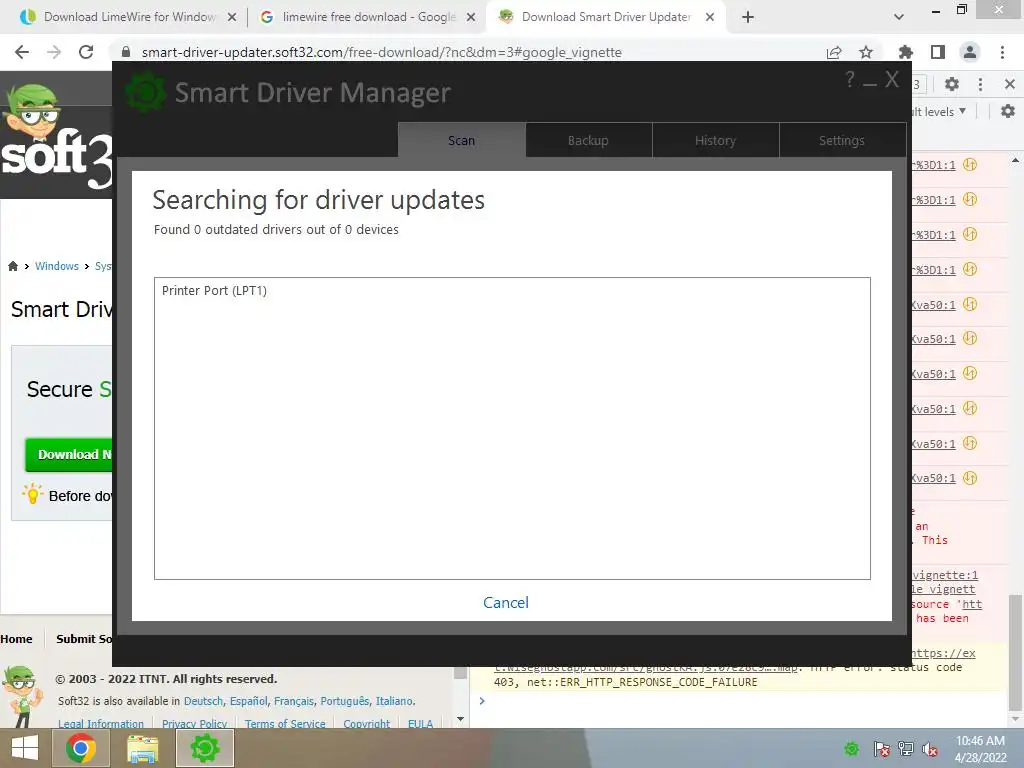The image size is (1024, 768).
Task: Open the Action Center flag tray icon
Action: coord(881,748)
